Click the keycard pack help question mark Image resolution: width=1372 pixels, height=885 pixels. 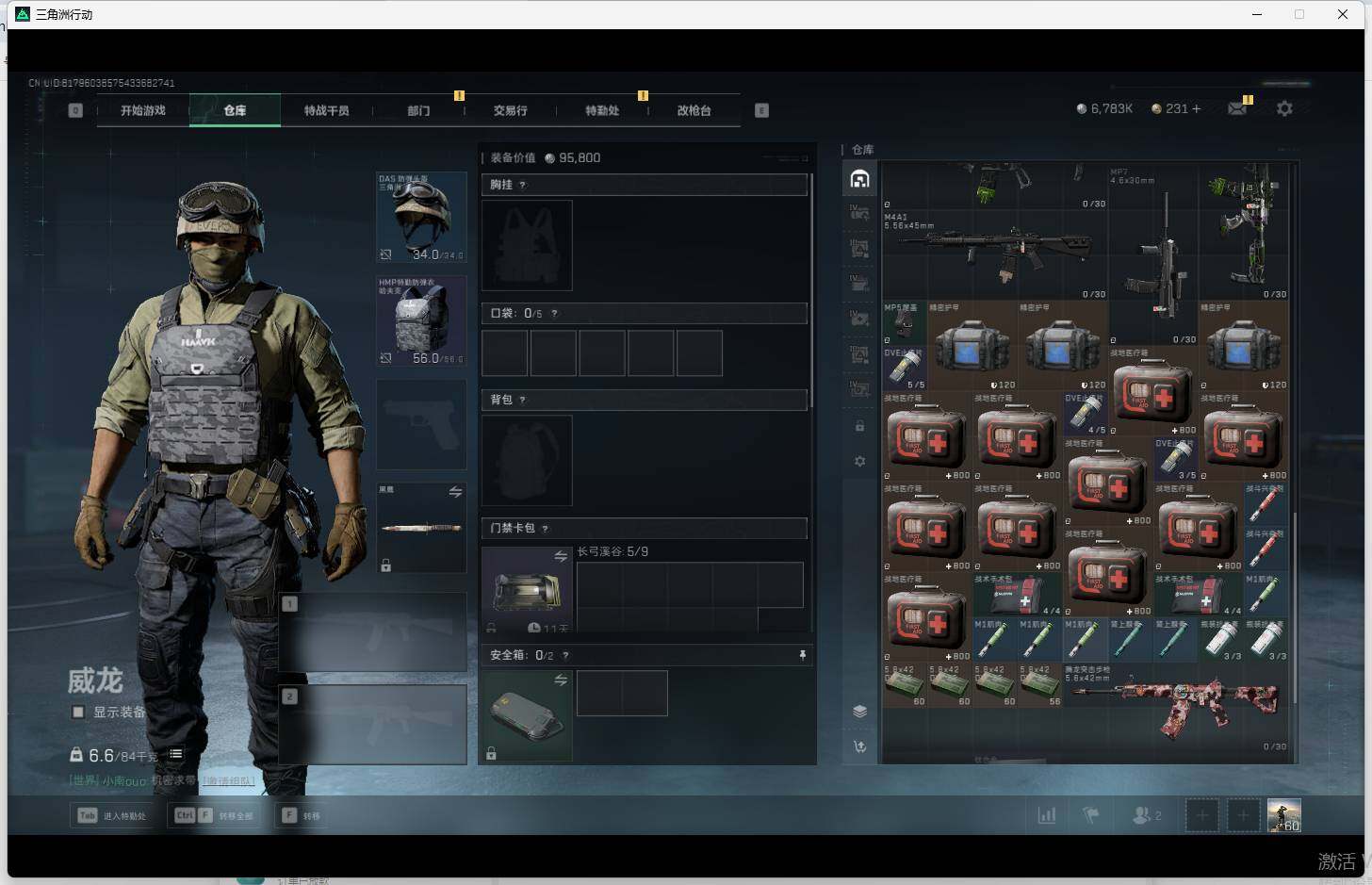tap(545, 528)
